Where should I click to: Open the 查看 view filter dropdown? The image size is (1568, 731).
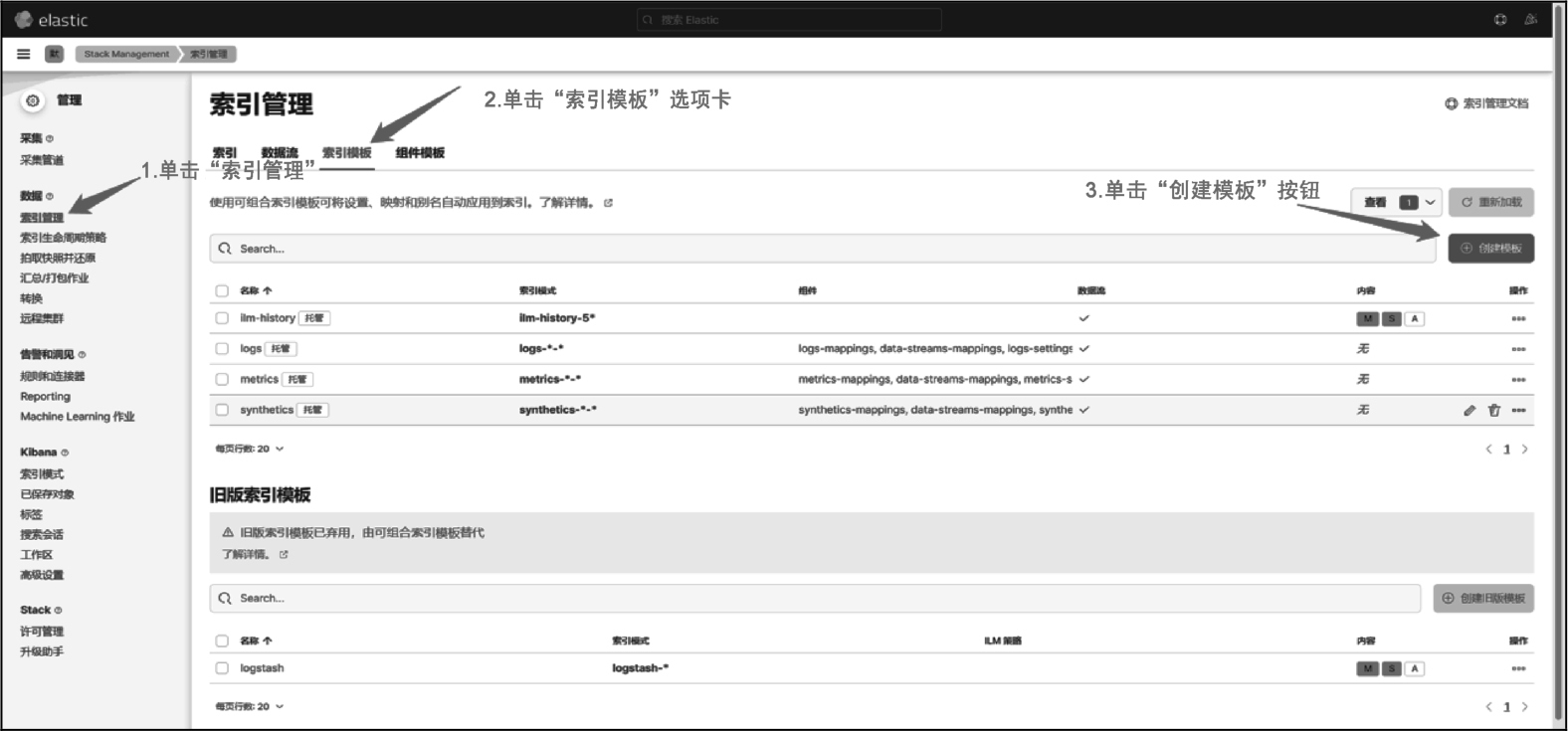[x=1397, y=202]
